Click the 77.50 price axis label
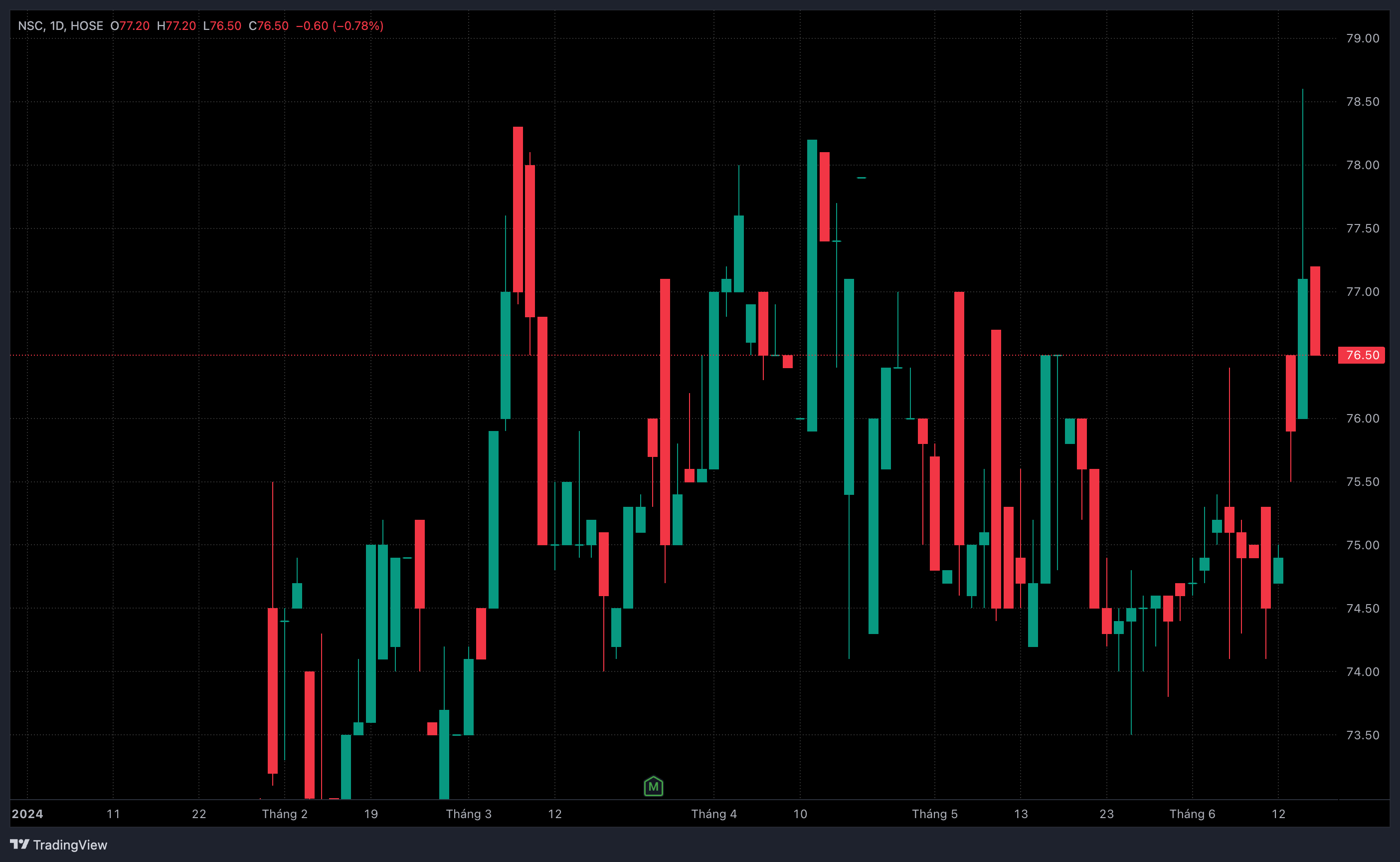This screenshot has height=862, width=1400. pos(1363,228)
